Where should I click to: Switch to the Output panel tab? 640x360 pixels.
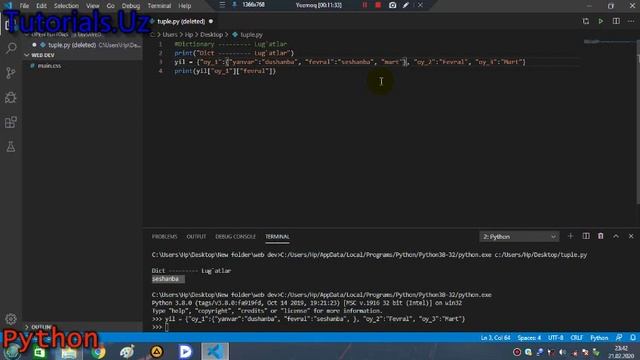coord(196,236)
